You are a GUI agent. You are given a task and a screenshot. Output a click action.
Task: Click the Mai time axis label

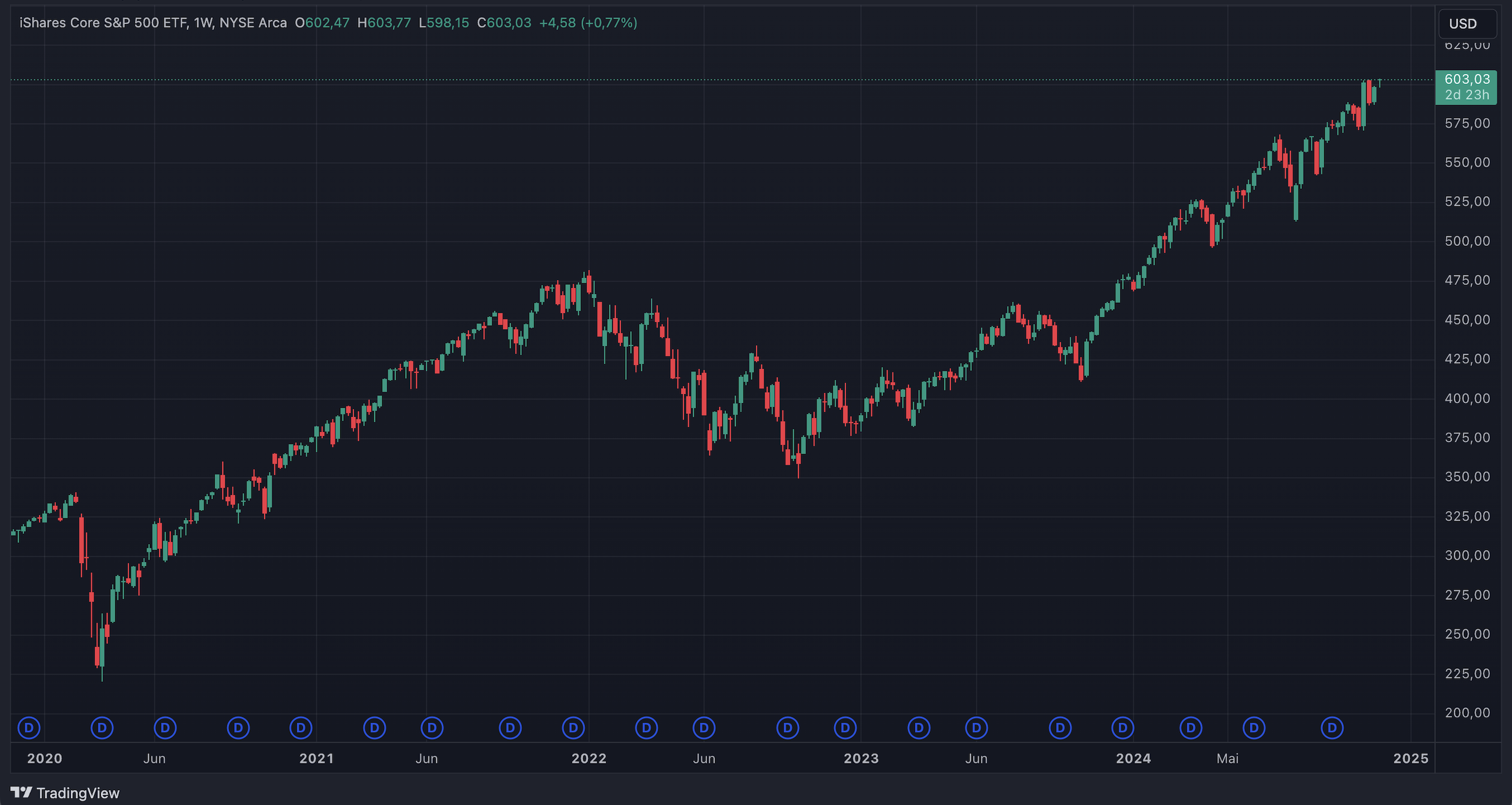click(1228, 758)
